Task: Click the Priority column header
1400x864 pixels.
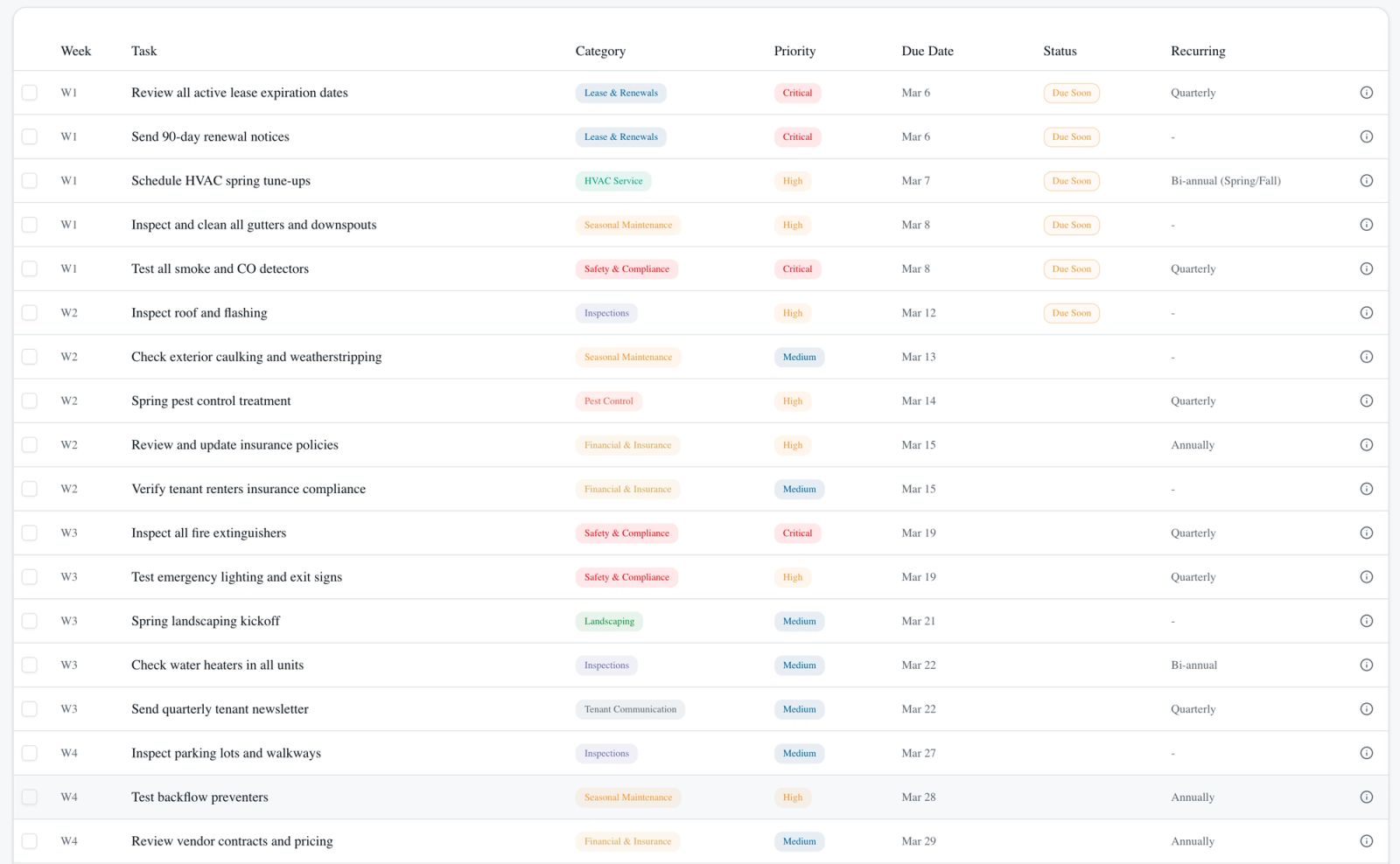Action: [794, 51]
